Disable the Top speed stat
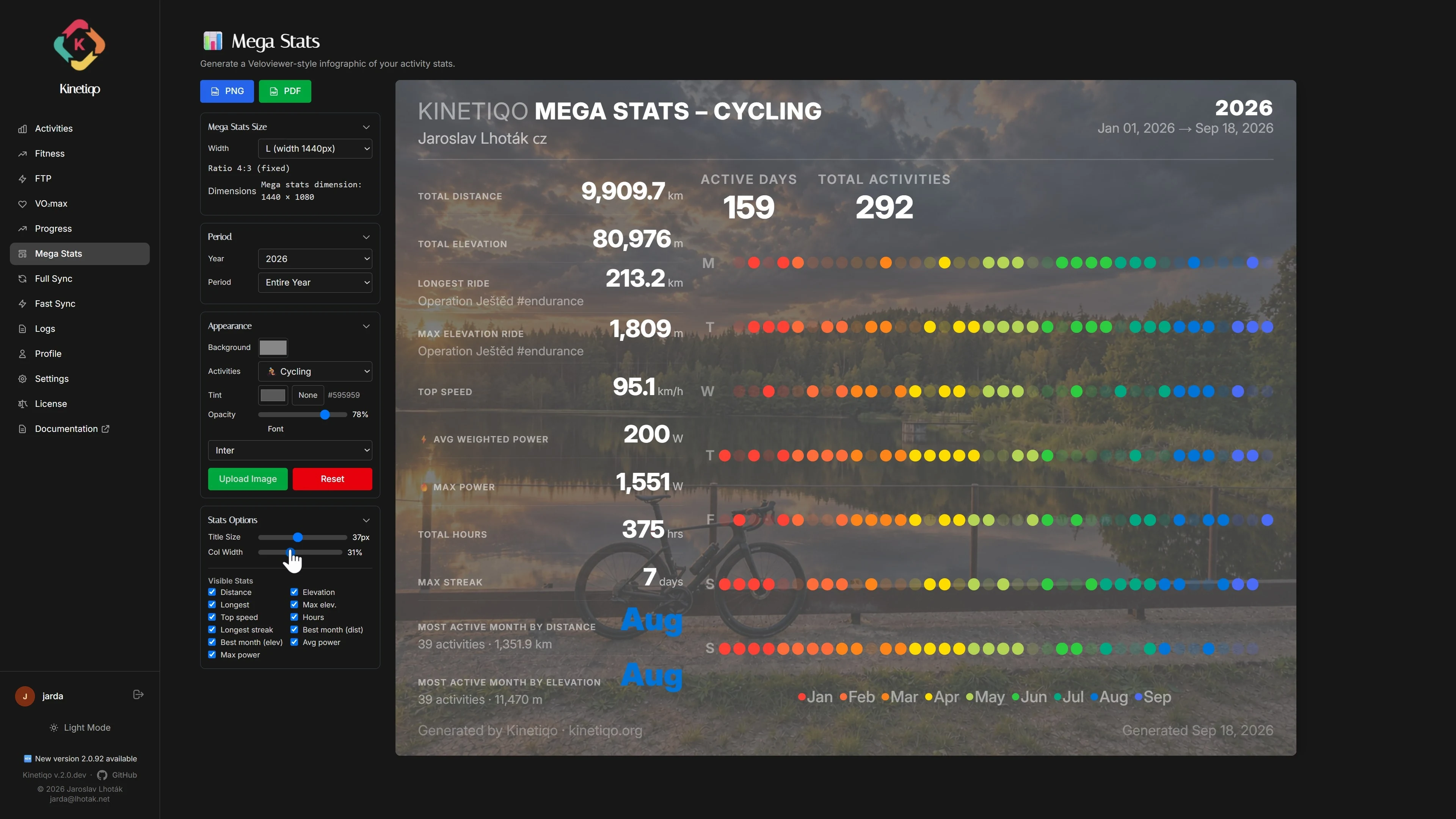Image resolution: width=1456 pixels, height=819 pixels. [x=212, y=617]
